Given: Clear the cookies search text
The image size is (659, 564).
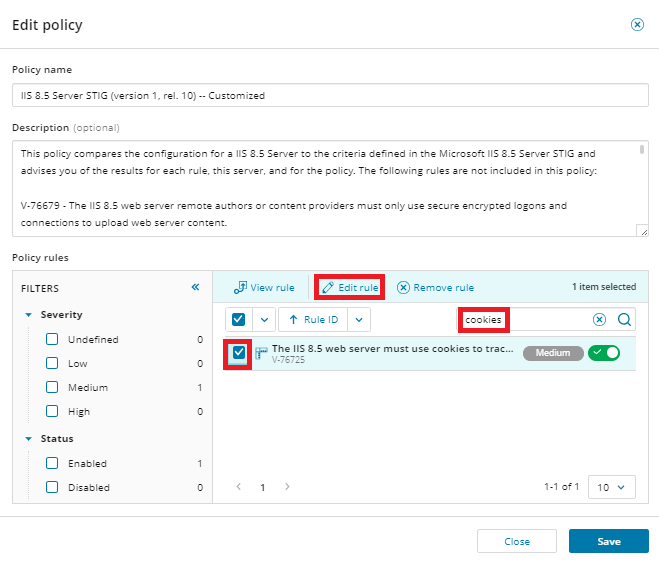Looking at the screenshot, I should [599, 320].
